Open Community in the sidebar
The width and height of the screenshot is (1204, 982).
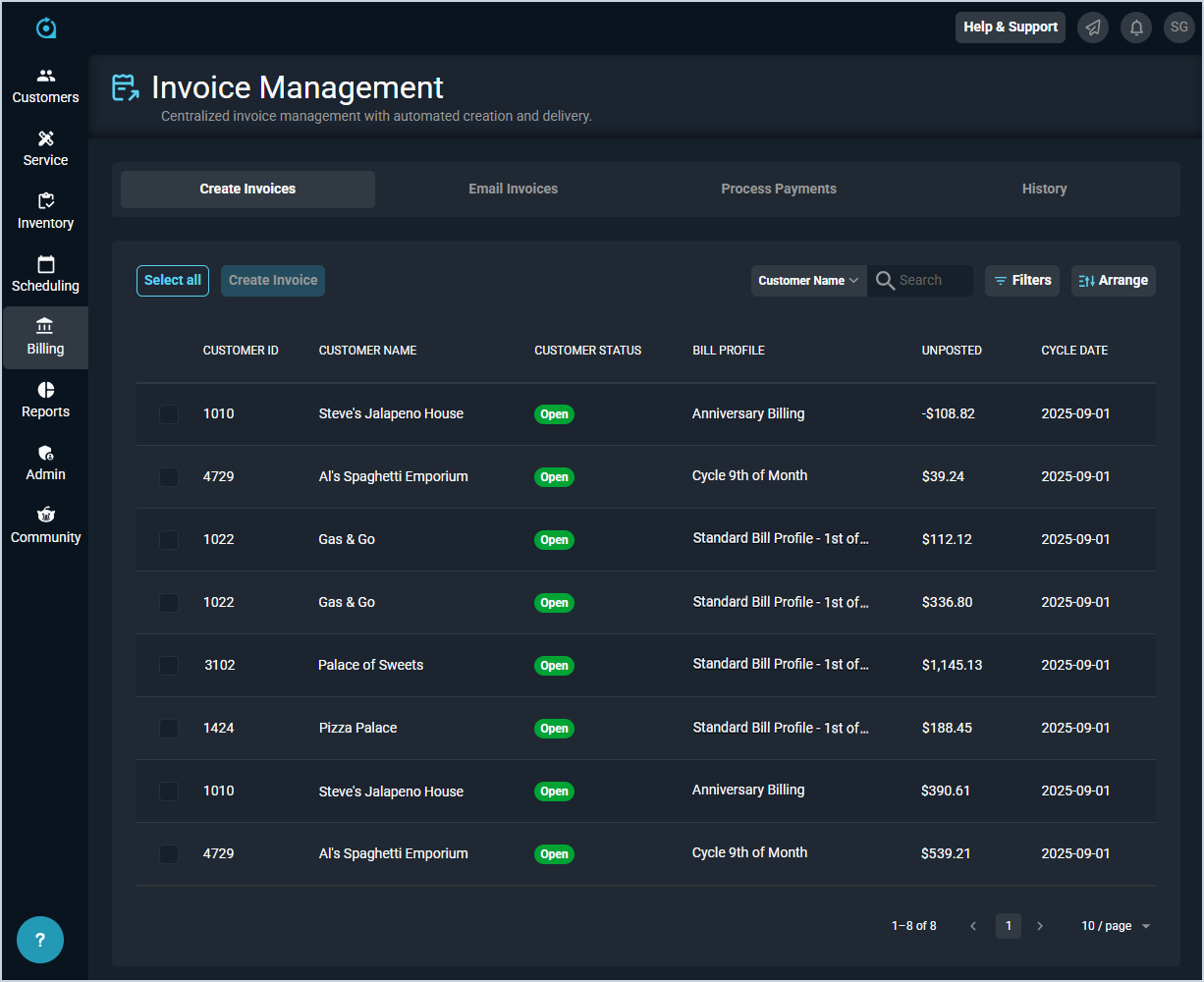(45, 525)
